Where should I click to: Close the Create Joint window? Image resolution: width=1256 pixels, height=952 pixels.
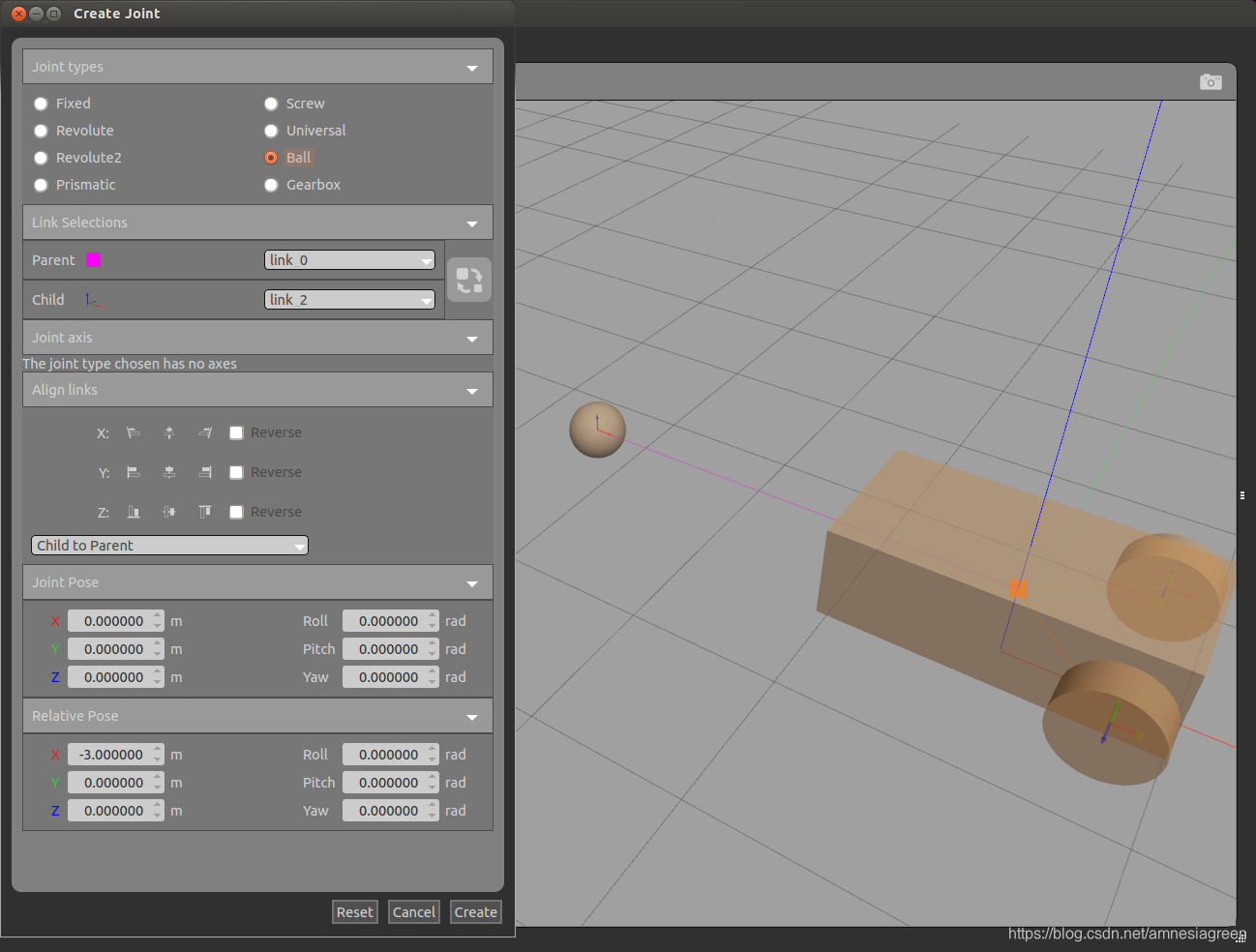tap(18, 14)
